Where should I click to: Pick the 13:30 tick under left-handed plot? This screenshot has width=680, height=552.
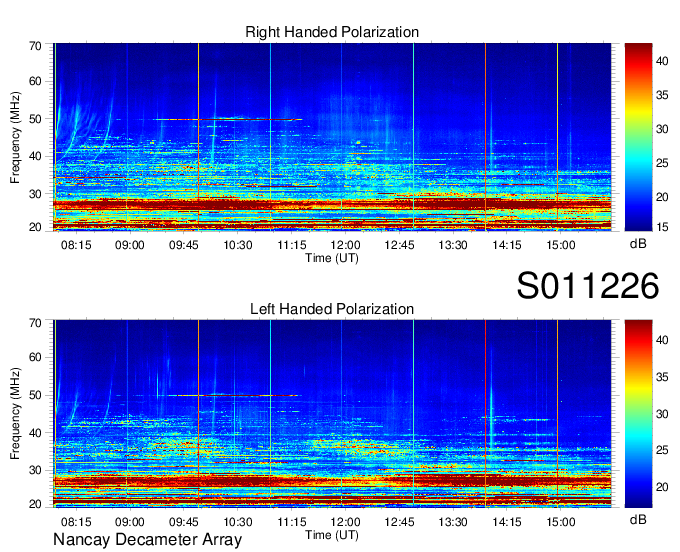(x=453, y=522)
